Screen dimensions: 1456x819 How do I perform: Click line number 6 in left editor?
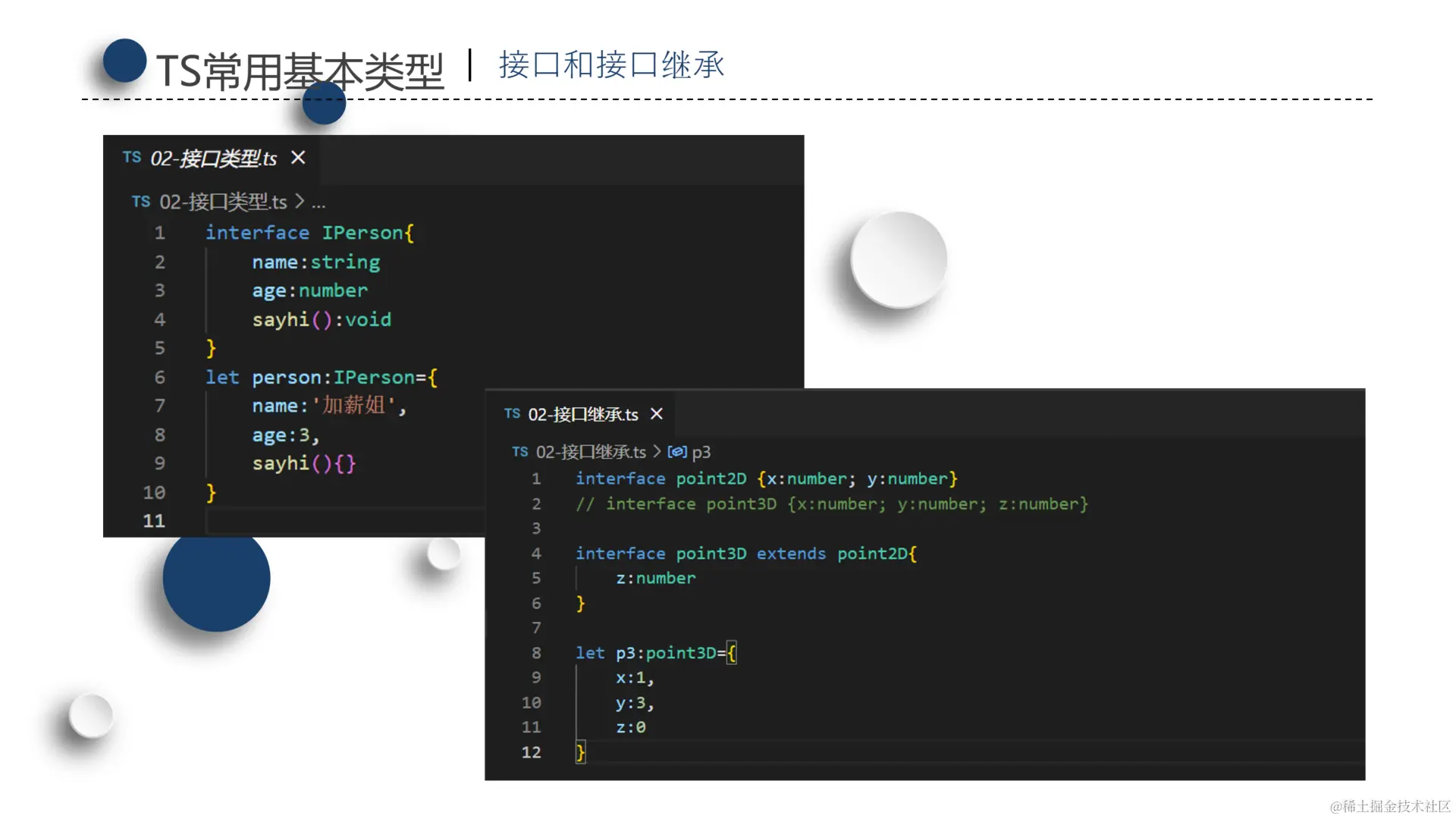pyautogui.click(x=159, y=378)
